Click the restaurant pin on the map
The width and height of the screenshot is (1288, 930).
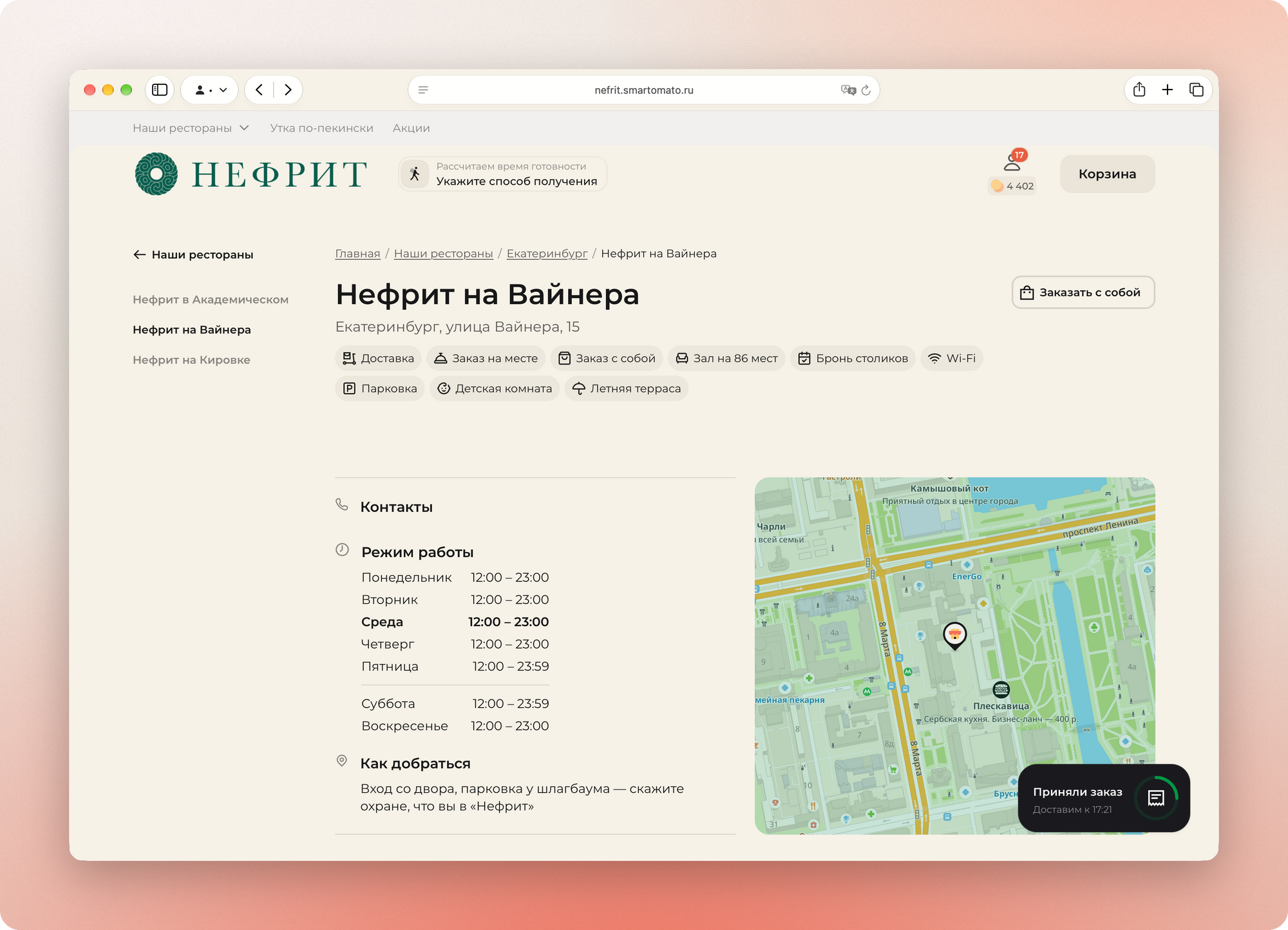954,636
